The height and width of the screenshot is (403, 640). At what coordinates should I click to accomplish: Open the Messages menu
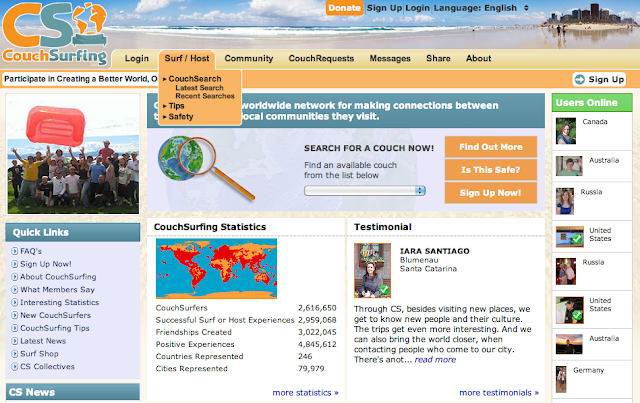[390, 58]
